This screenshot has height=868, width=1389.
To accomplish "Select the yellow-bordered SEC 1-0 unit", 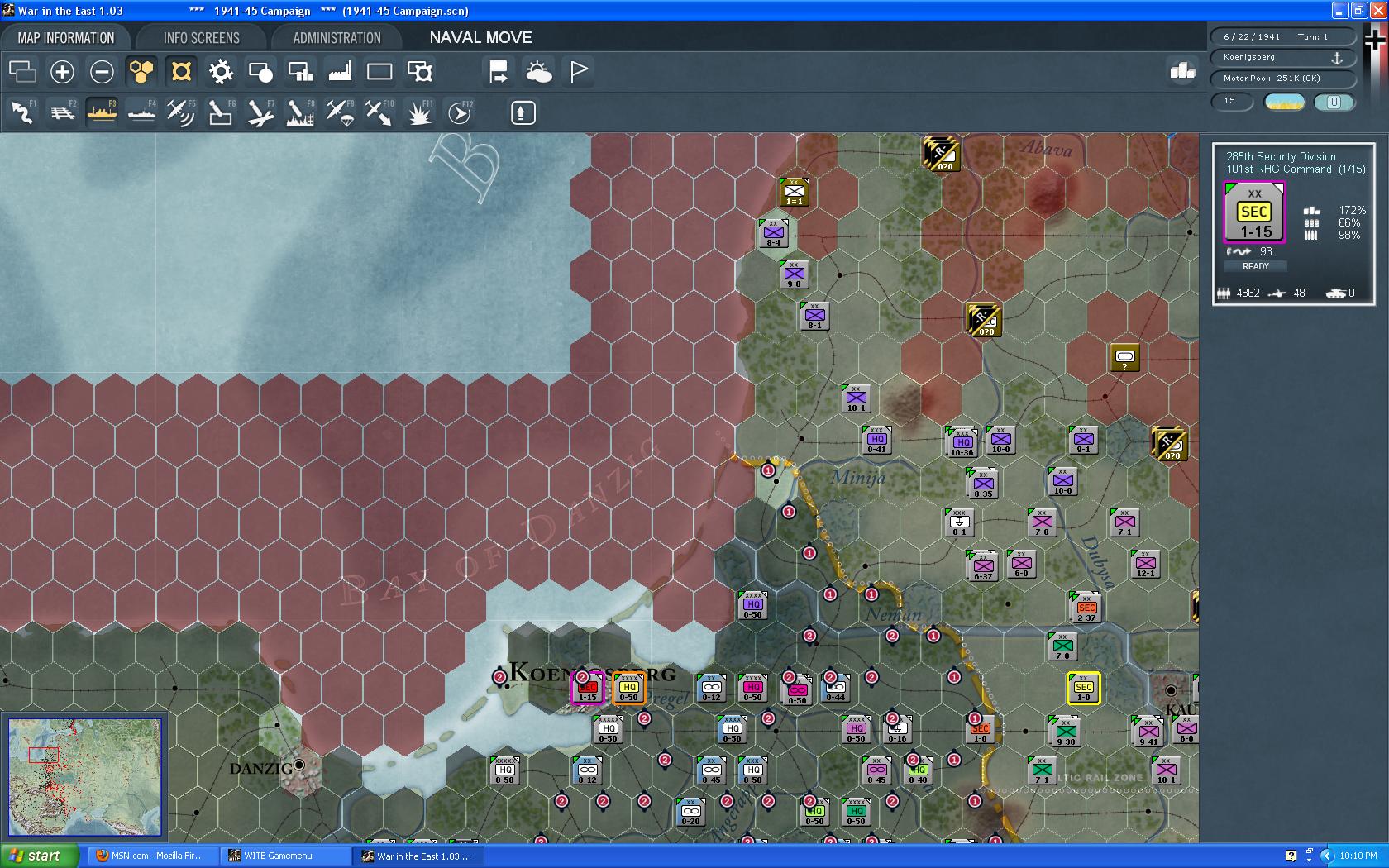I will click(1083, 689).
